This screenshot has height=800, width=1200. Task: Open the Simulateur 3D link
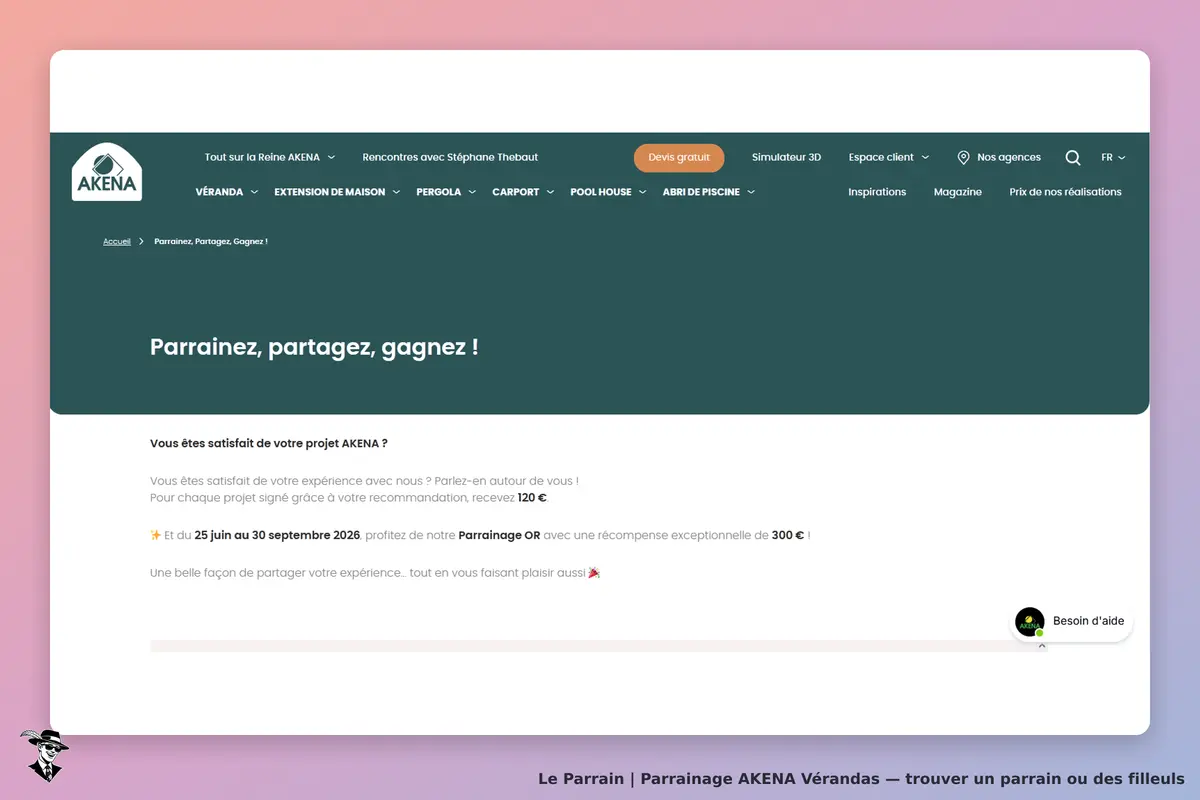coord(786,158)
